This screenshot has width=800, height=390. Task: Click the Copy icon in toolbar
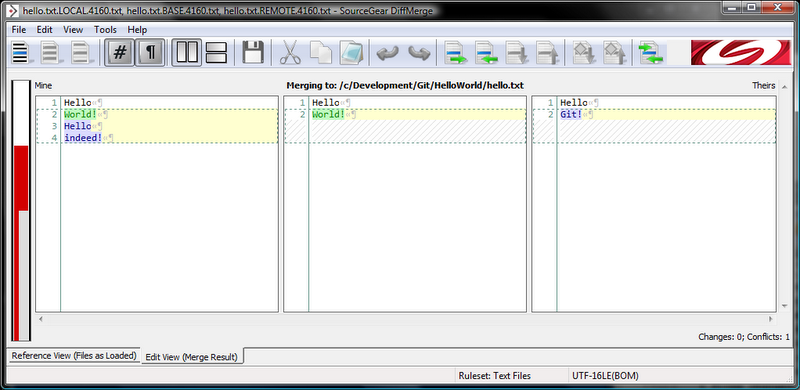point(320,53)
